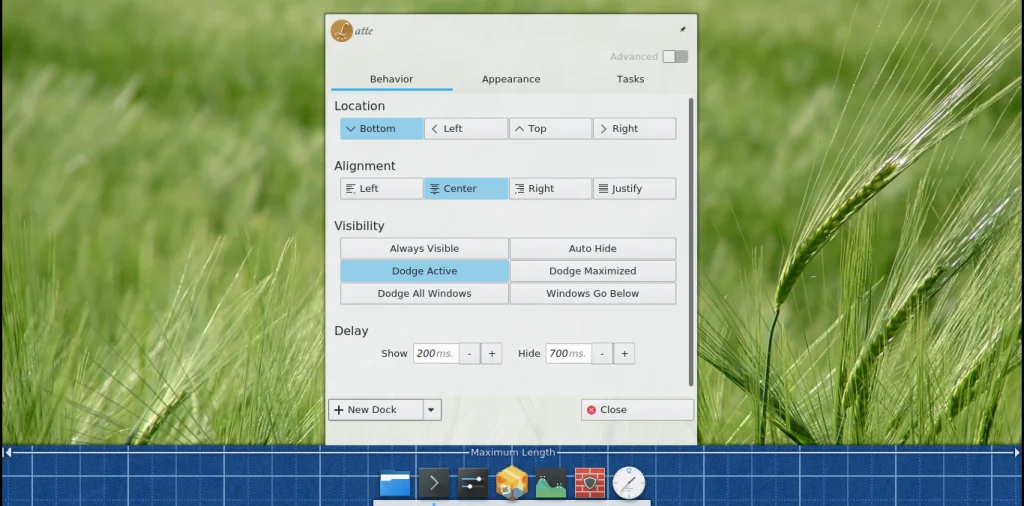Choose Windows Go Below
This screenshot has height=506, width=1024.
[592, 294]
